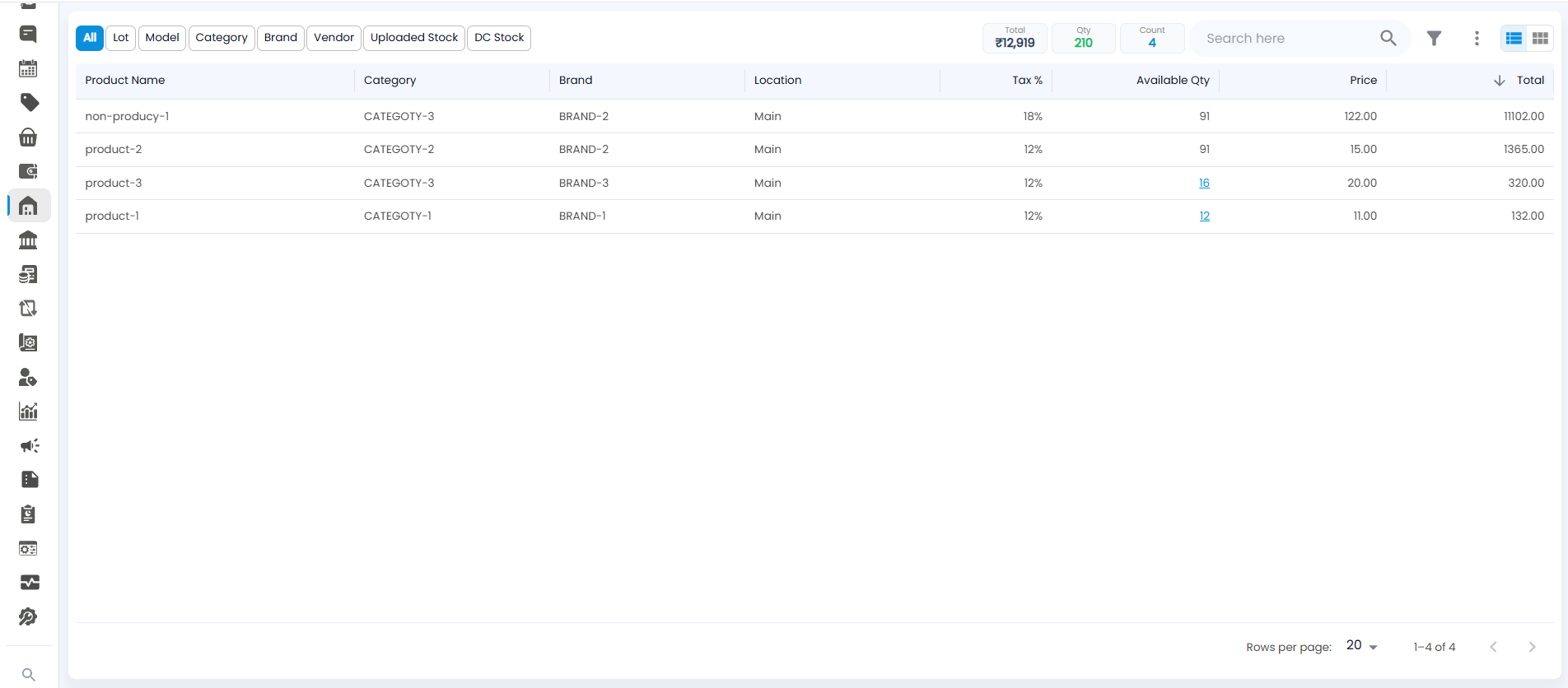
Task: Select the Uploaded Stock tab
Action: [414, 38]
